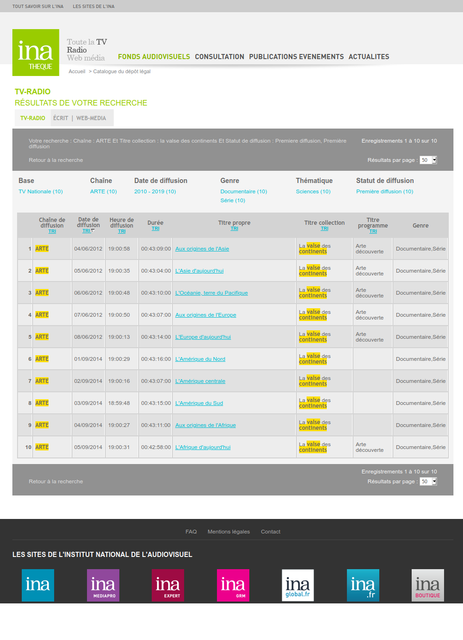Click Contact in footer
Screen dimensions: 463x640
coord(270,532)
